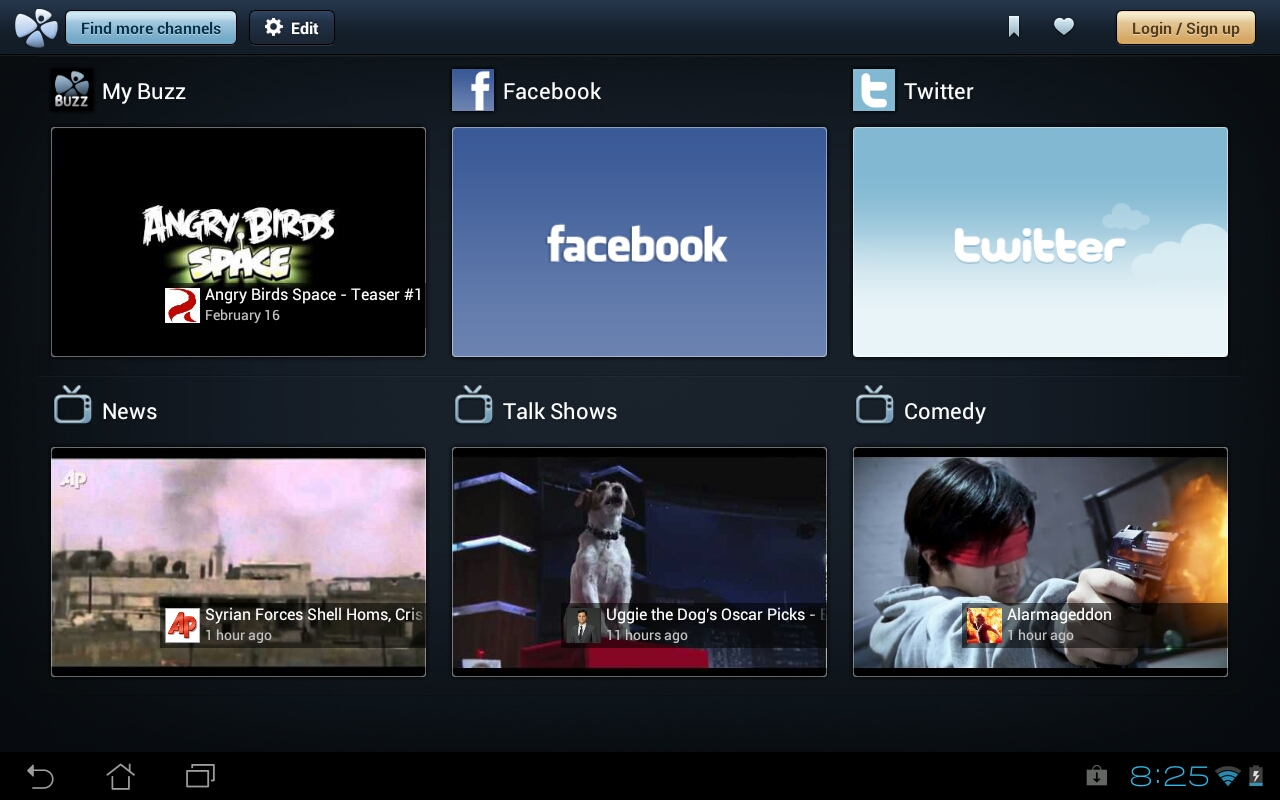
Task: Tap the Wi-Fi status icon
Action: pos(1228,776)
